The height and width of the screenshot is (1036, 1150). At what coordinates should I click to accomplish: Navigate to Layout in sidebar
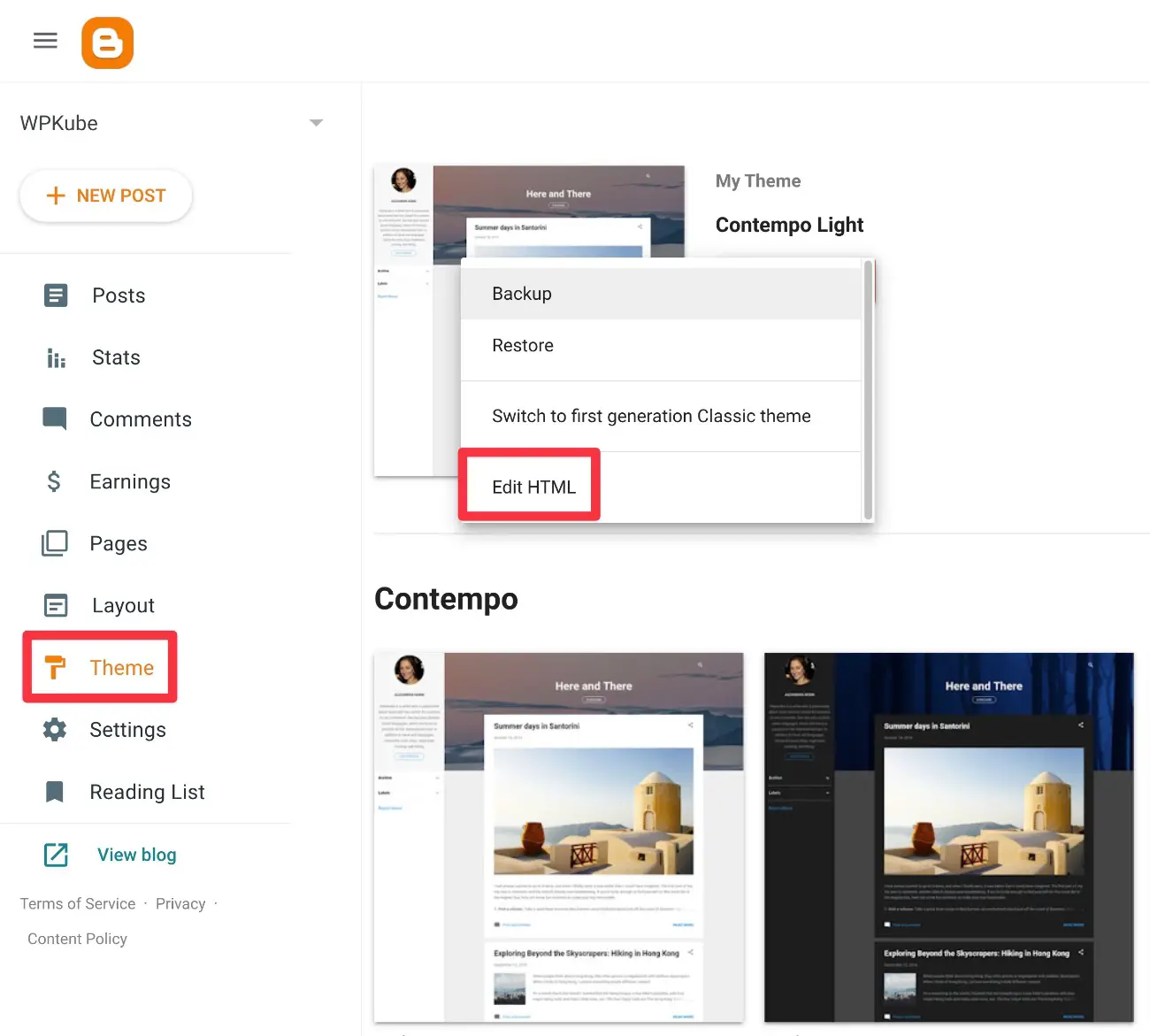coord(123,605)
